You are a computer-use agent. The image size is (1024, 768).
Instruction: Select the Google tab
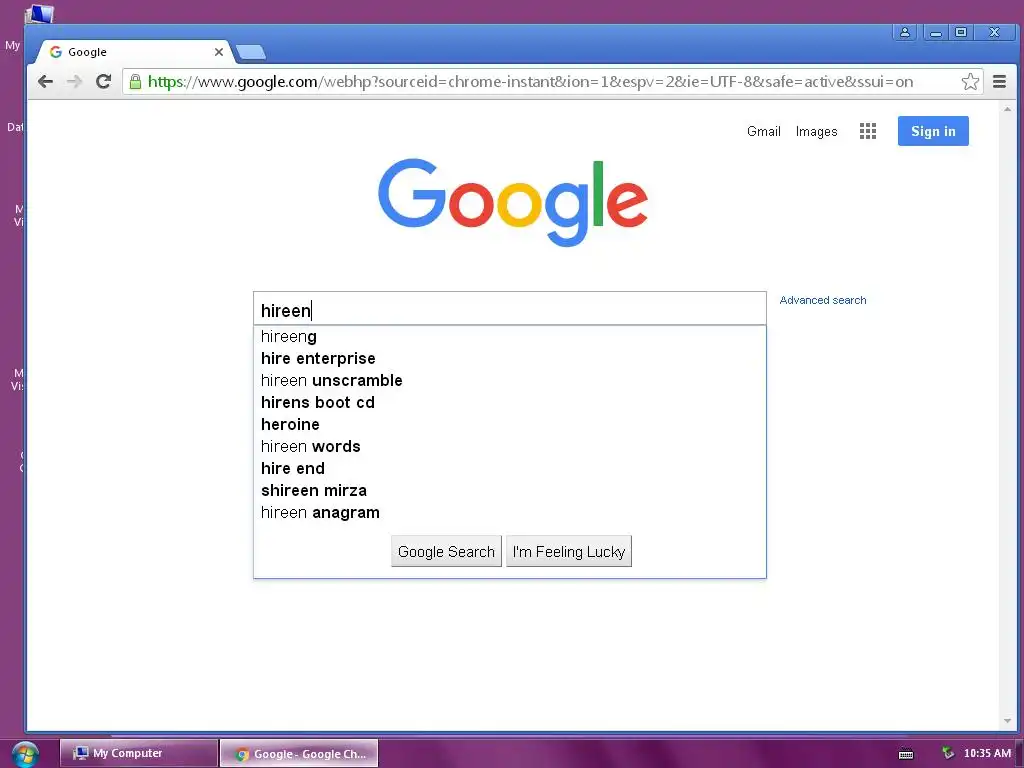134,52
